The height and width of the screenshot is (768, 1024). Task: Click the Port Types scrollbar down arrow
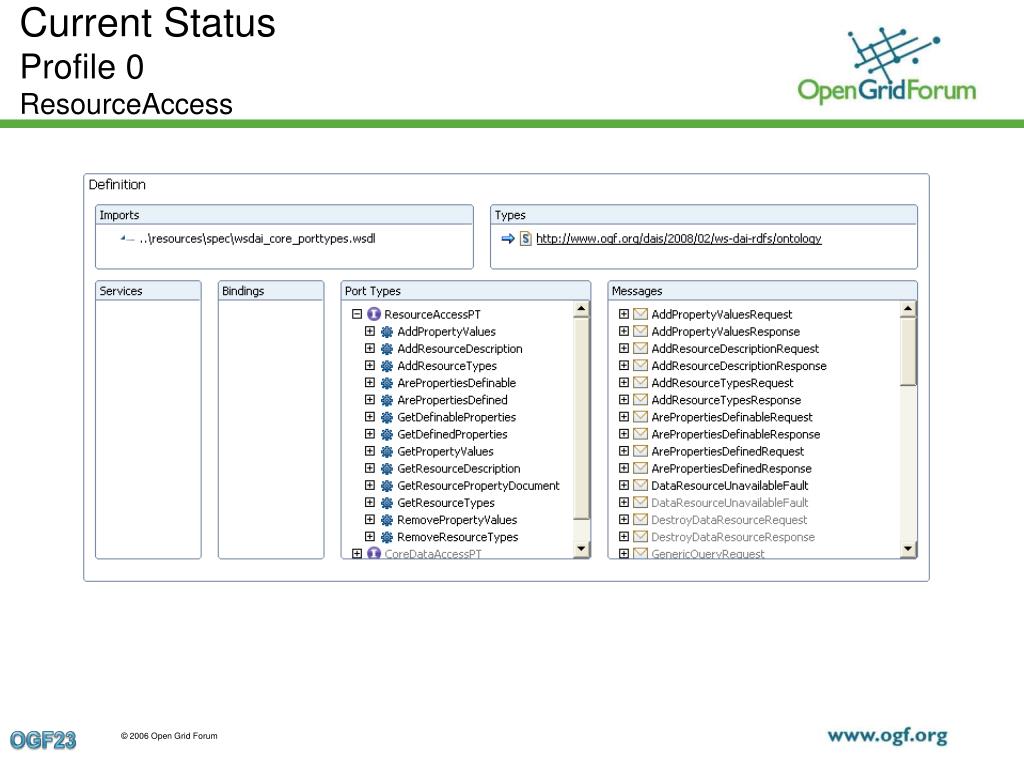[x=581, y=549]
